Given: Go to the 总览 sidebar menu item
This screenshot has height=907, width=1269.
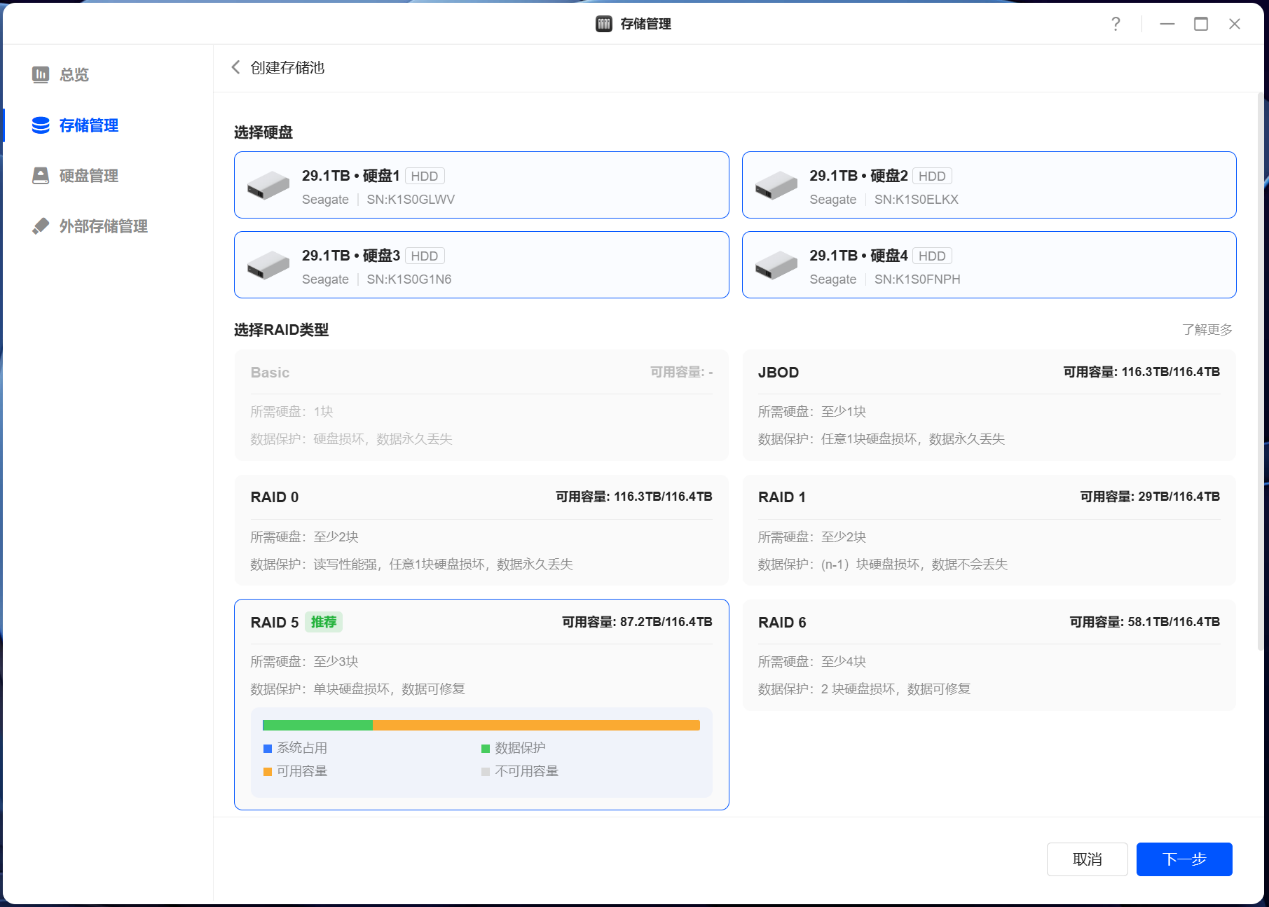Looking at the screenshot, I should pos(74,74).
